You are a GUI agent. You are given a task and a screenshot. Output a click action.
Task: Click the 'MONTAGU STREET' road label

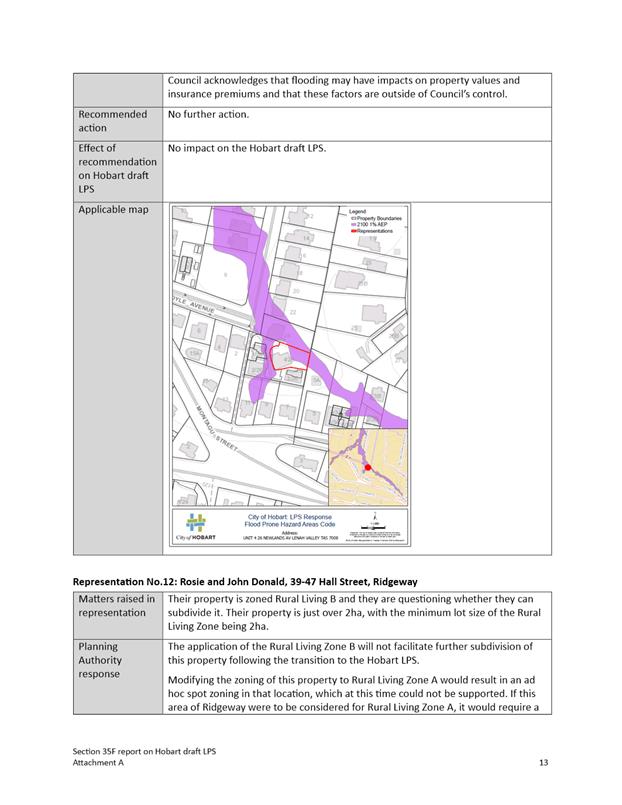[217, 428]
